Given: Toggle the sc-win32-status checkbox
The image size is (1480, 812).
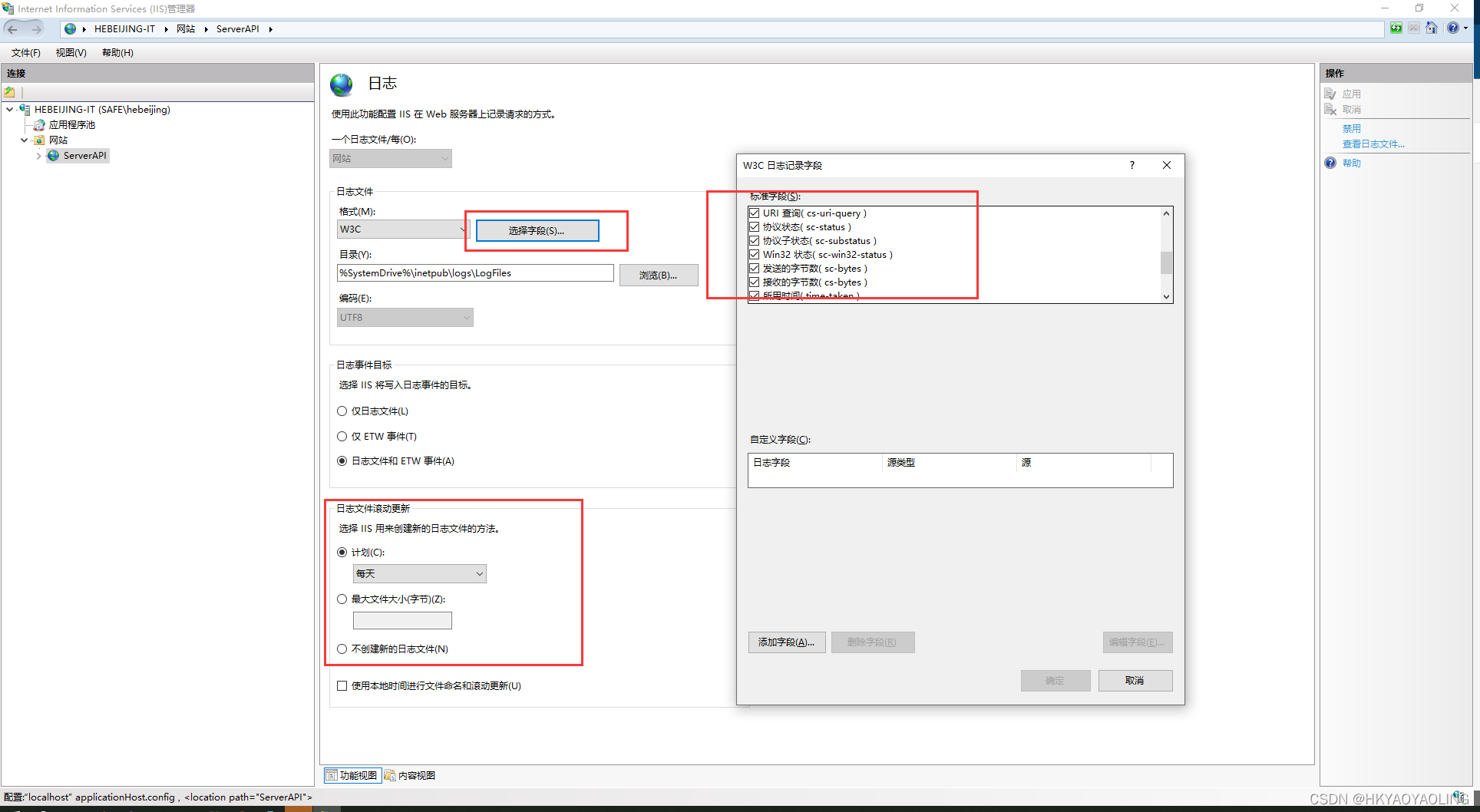Looking at the screenshot, I should pos(755,255).
